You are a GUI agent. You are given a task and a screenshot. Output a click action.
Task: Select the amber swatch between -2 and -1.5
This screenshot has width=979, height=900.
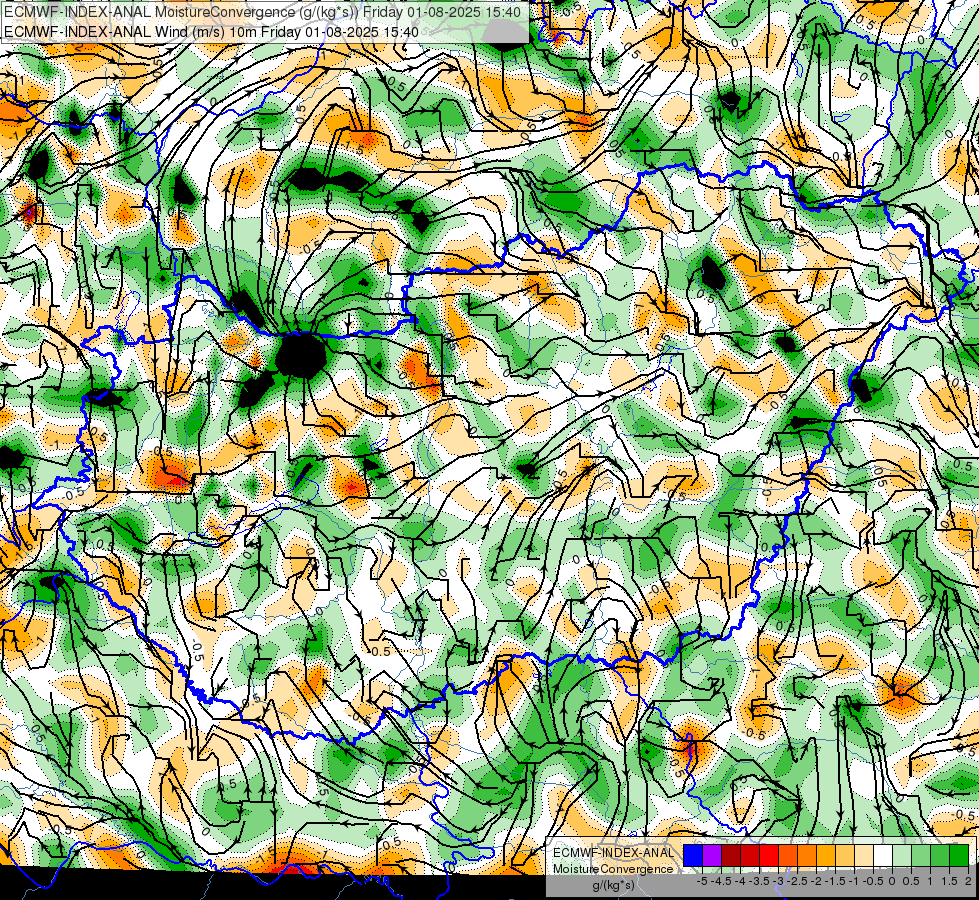point(826,855)
